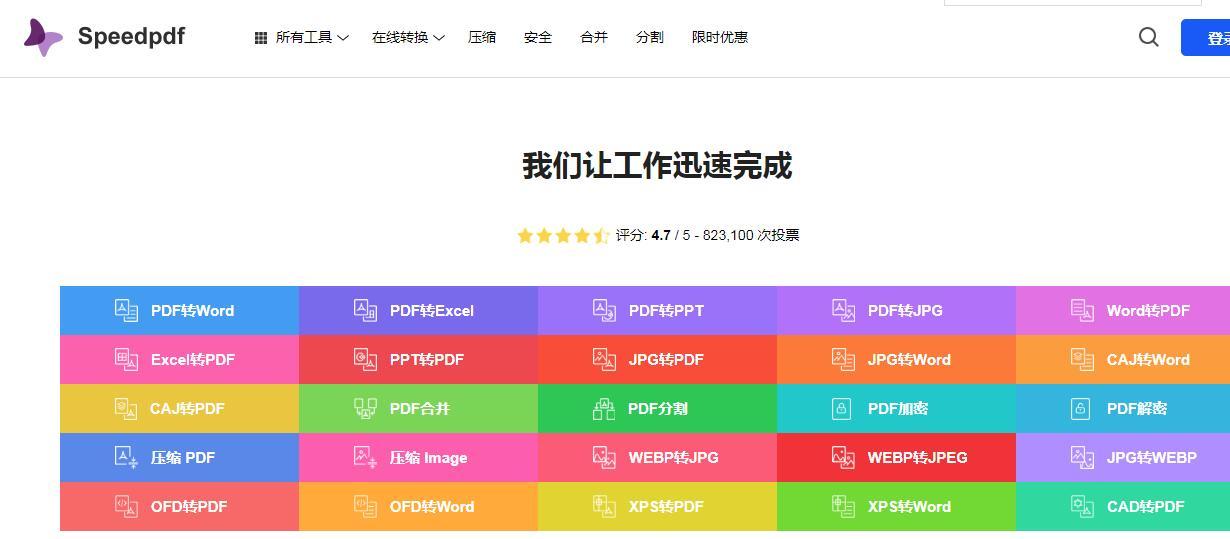Open the 安全 menu item
1230x539 pixels.
[x=538, y=37]
